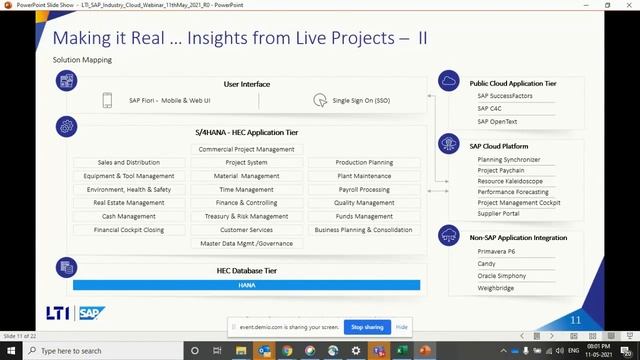
Task: Click the 'Time Management' box
Action: pos(247,189)
